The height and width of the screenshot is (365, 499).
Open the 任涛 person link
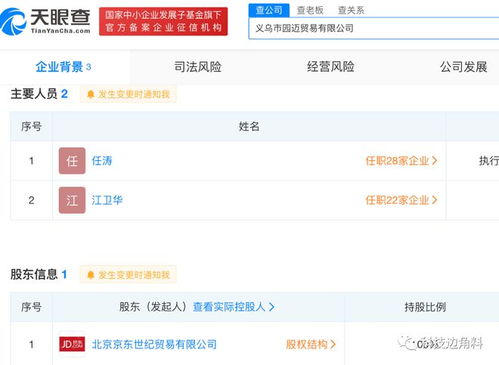click(102, 161)
